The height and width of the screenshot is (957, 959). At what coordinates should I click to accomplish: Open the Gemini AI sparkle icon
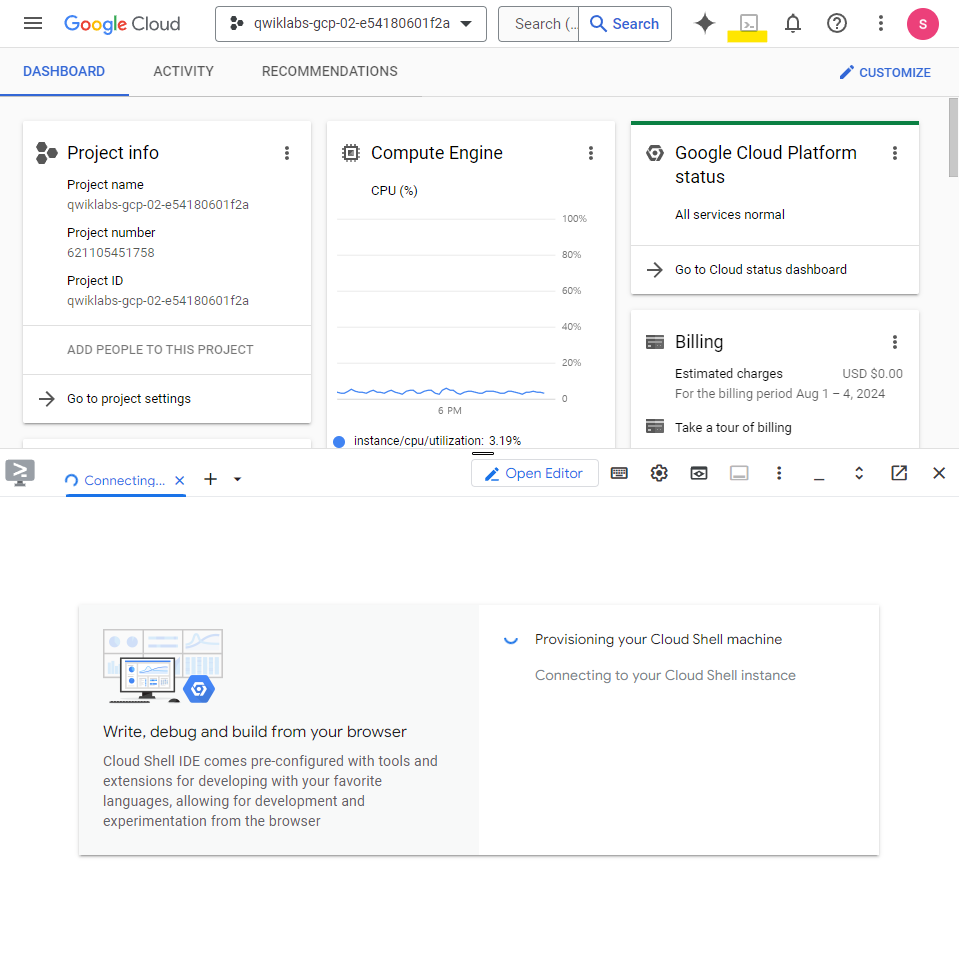click(x=705, y=24)
